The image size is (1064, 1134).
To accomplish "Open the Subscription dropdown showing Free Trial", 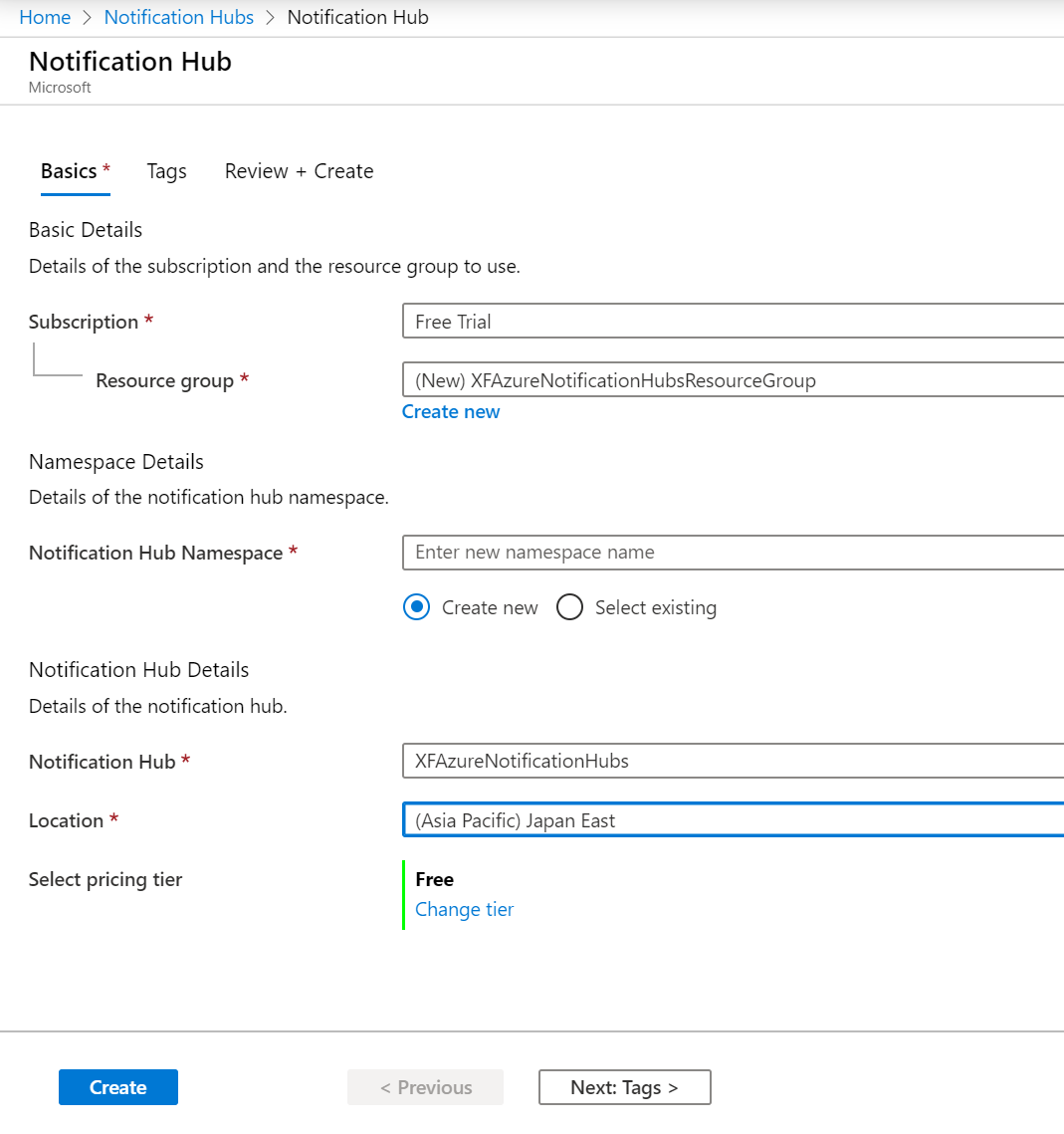I will coord(733,322).
